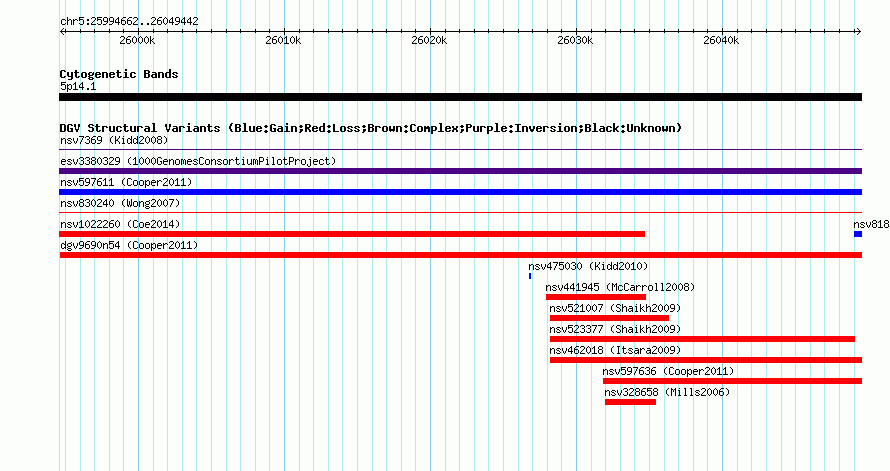890x471 pixels.
Task: Select the thin red line of nsv830240
Action: coord(460,213)
